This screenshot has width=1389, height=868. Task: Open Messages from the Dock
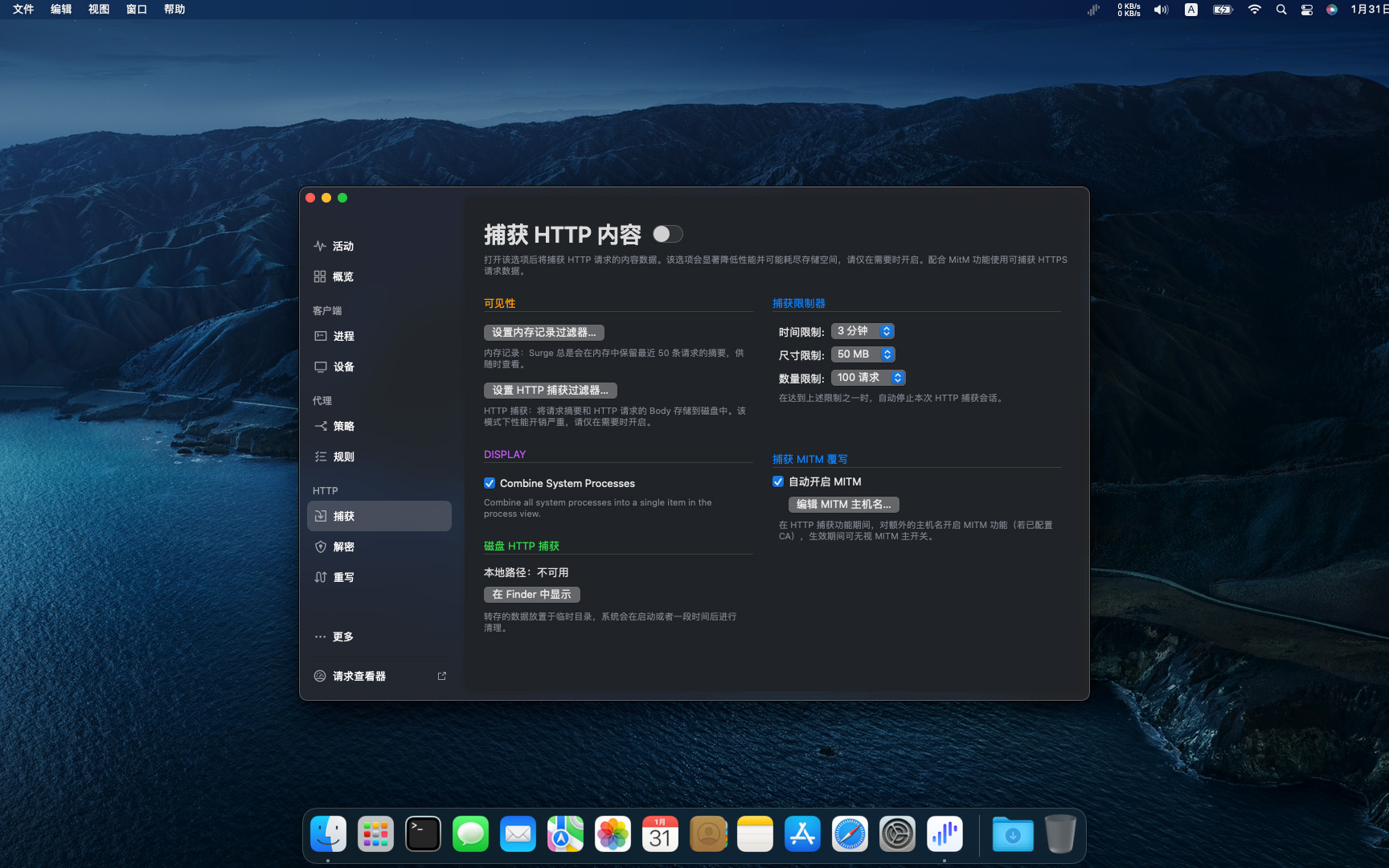tap(470, 834)
